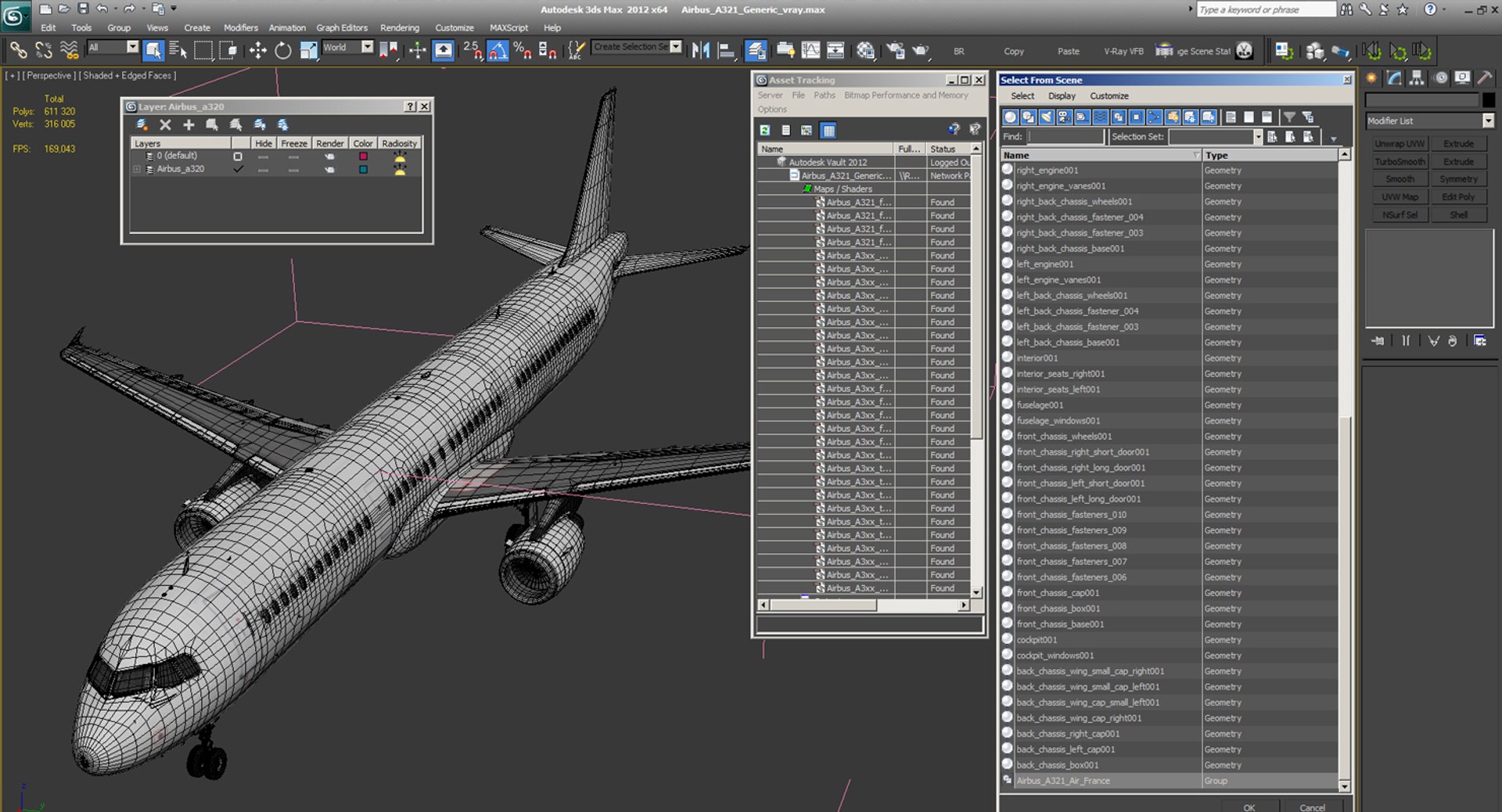Click Cancel in Select From Scene
Screen dimensions: 1502x812
point(1312,807)
